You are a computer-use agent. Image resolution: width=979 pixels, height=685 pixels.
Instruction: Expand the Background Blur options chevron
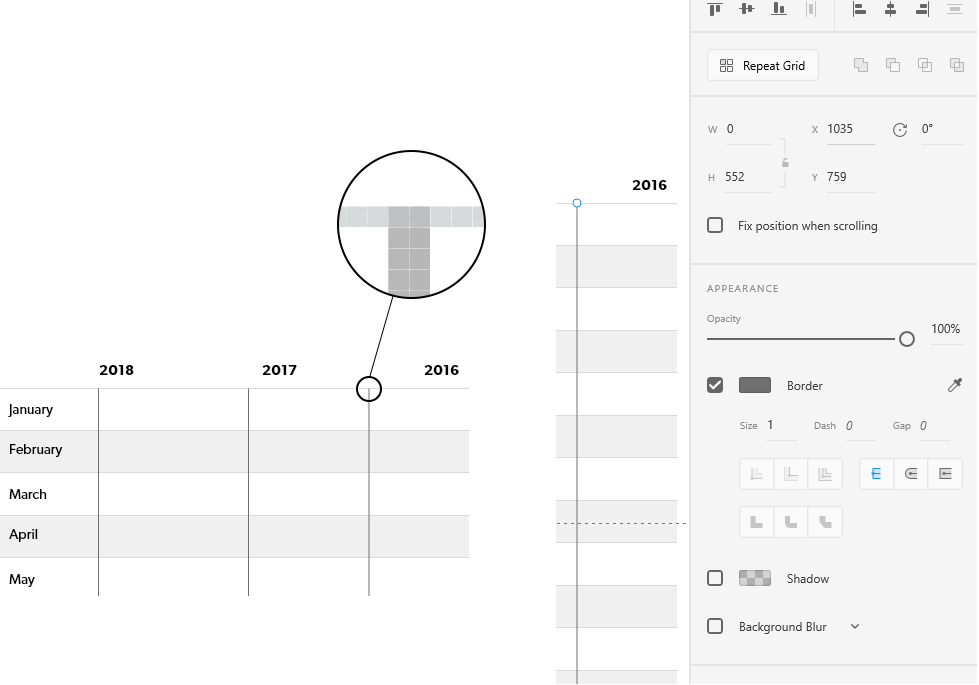pyautogui.click(x=855, y=626)
